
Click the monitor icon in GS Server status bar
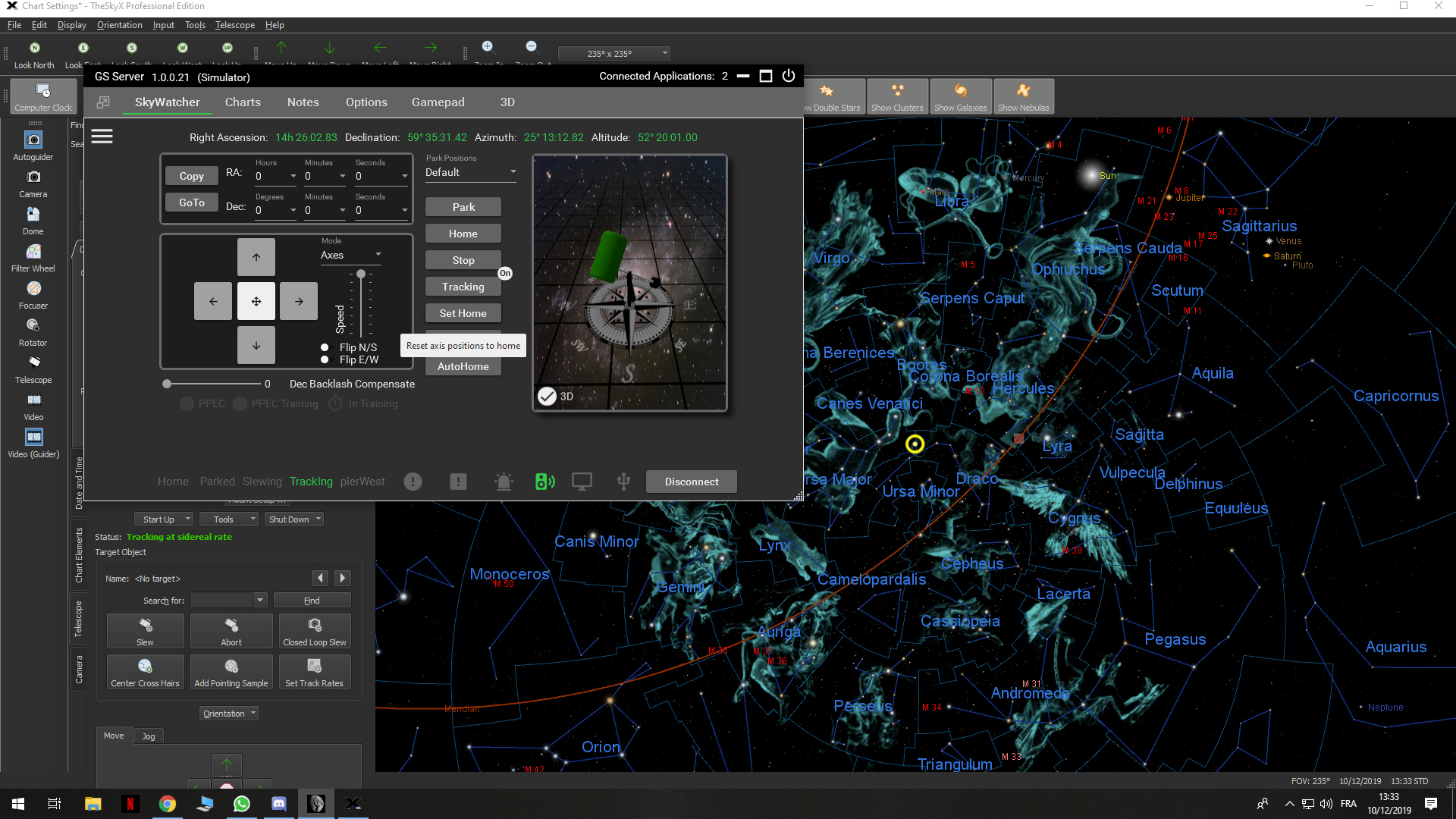point(582,482)
